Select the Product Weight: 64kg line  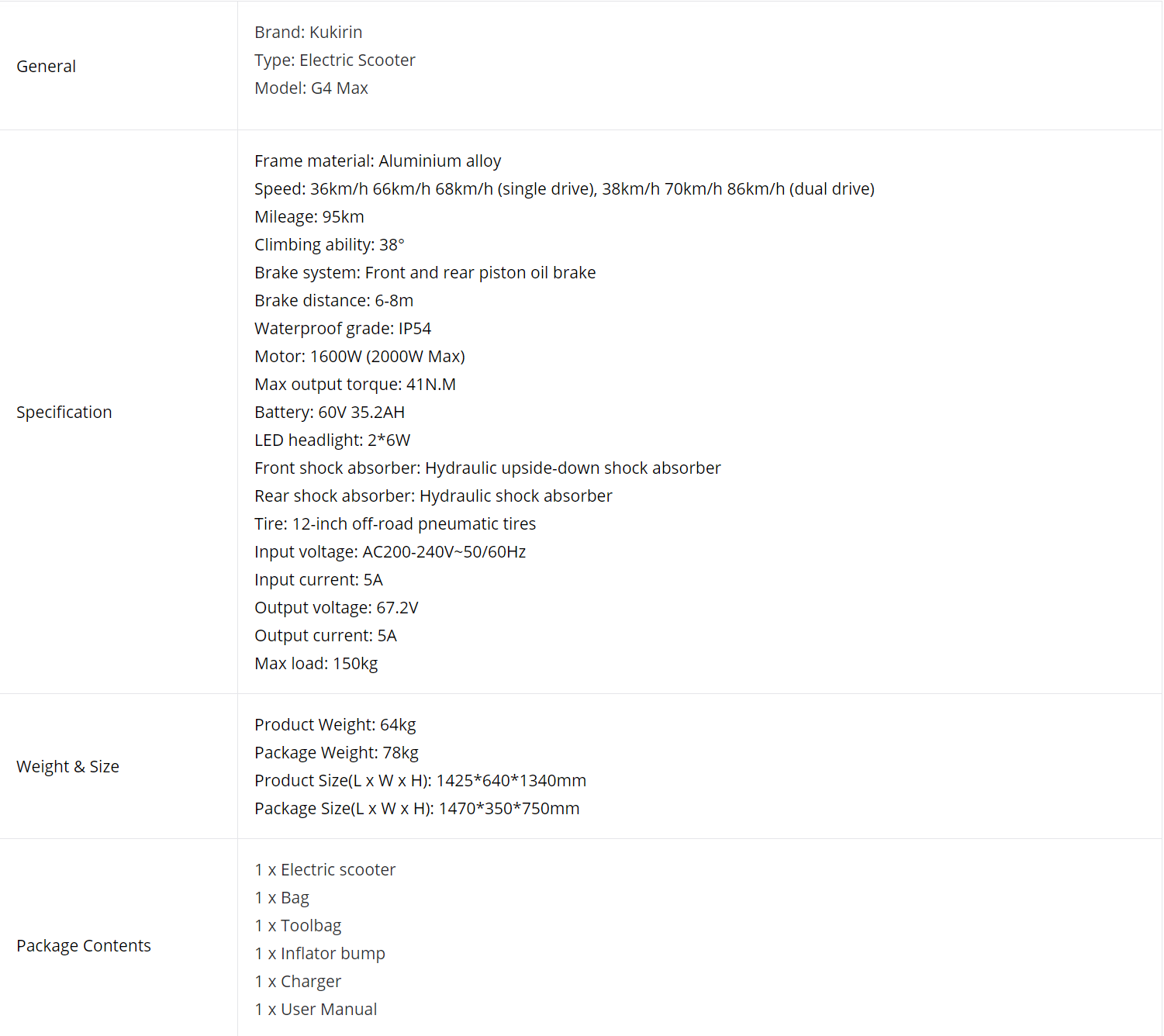point(334,725)
